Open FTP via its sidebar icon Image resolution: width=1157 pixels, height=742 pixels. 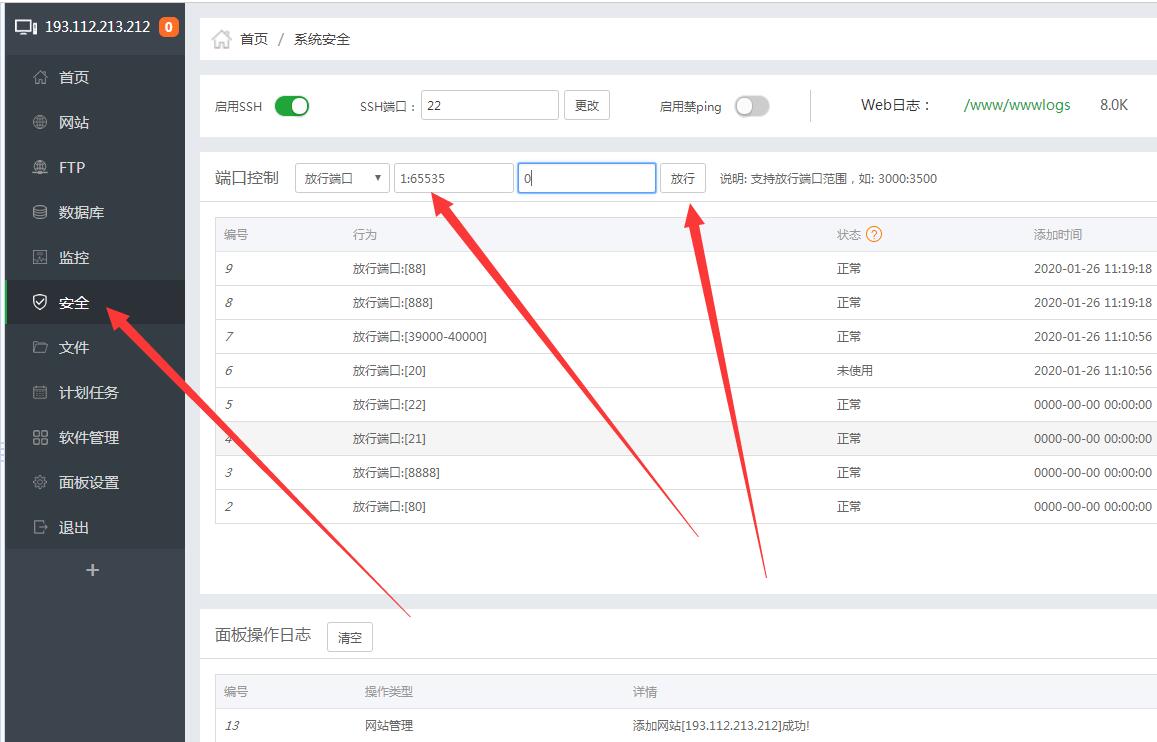point(40,168)
